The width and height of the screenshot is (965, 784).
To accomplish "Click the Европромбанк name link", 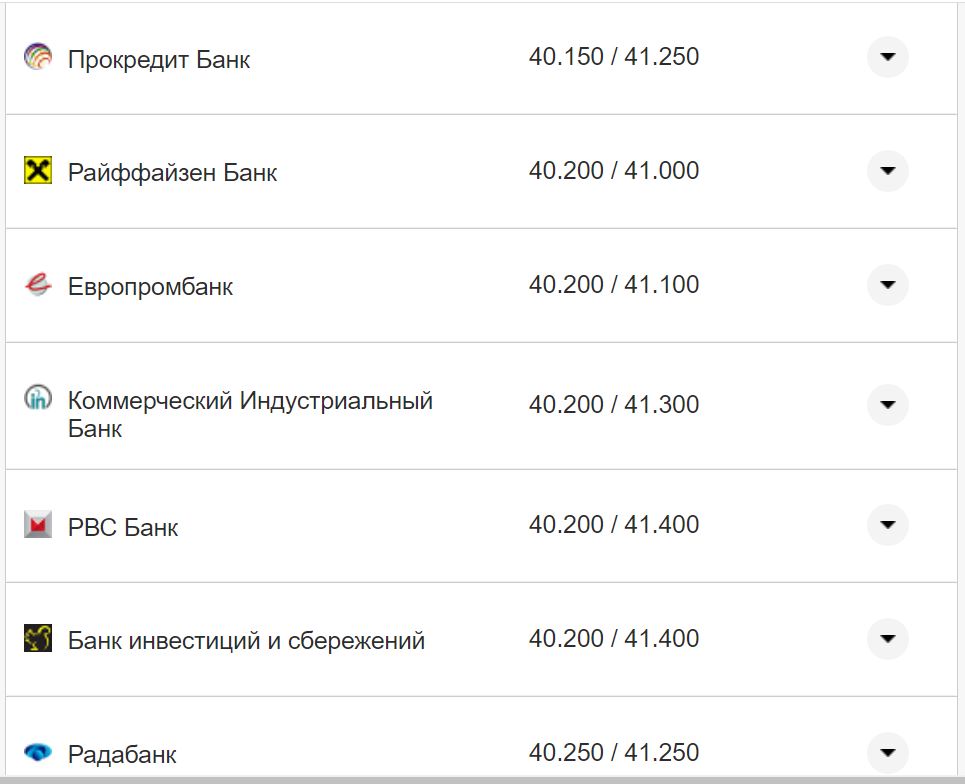I will [148, 286].
